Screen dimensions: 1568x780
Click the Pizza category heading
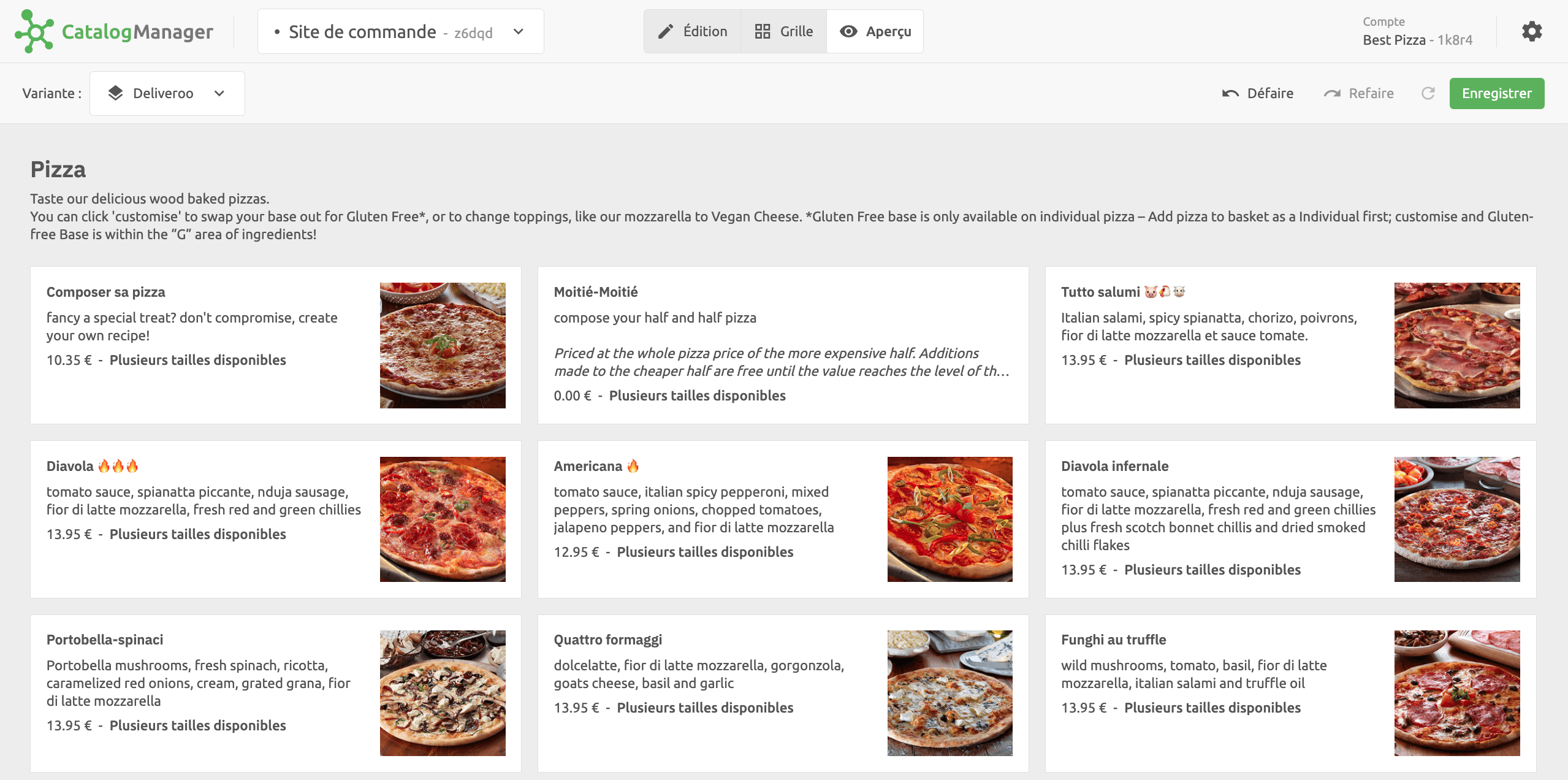click(58, 169)
